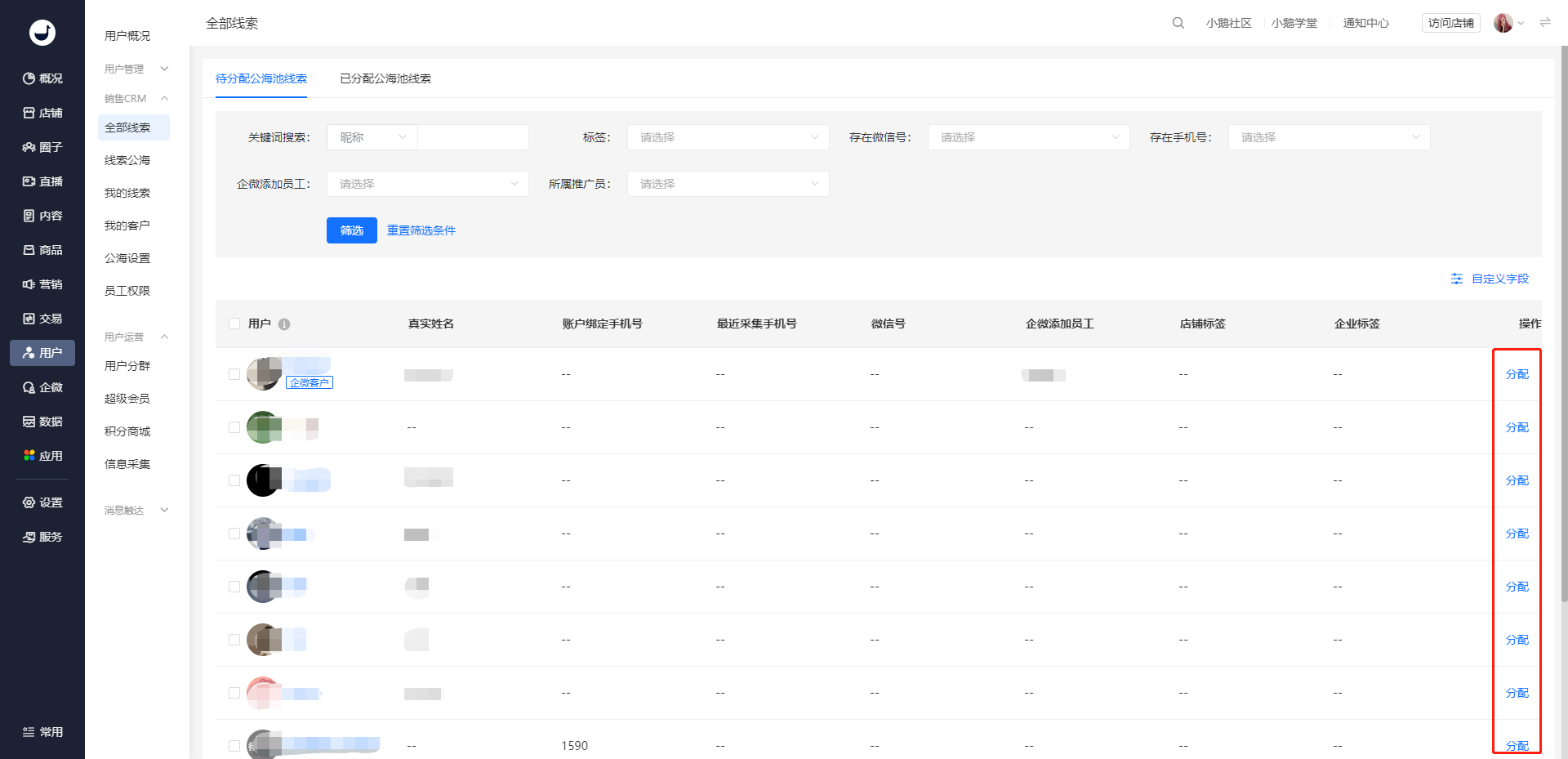The width and height of the screenshot is (1568, 759).
Task: Open 数据 data section in sidebar
Action: point(42,422)
